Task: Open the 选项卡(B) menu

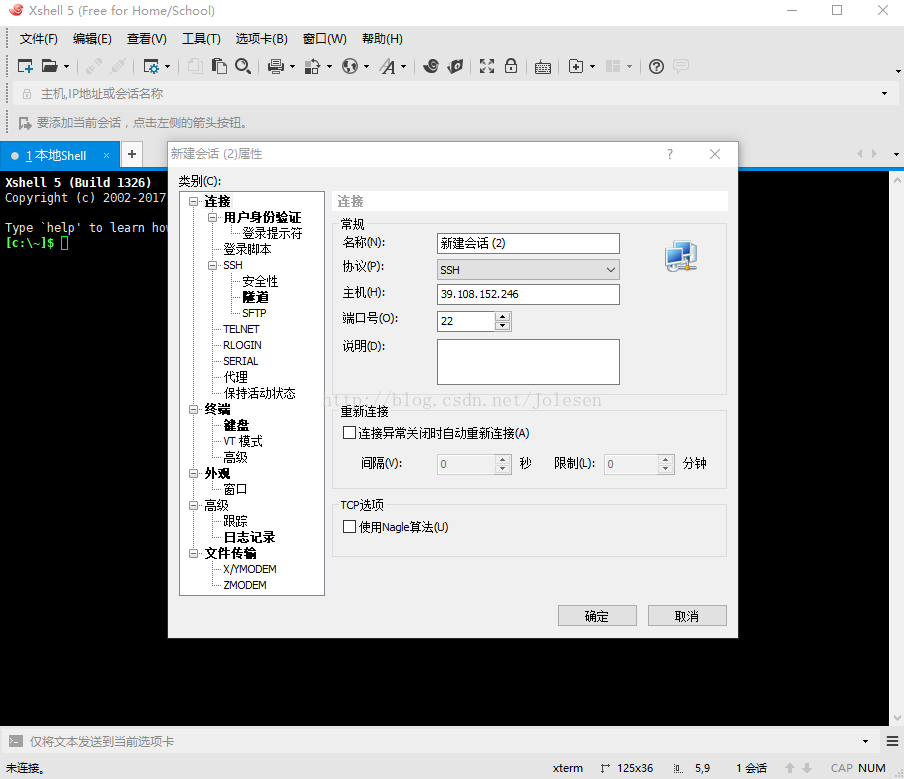Action: 262,39
